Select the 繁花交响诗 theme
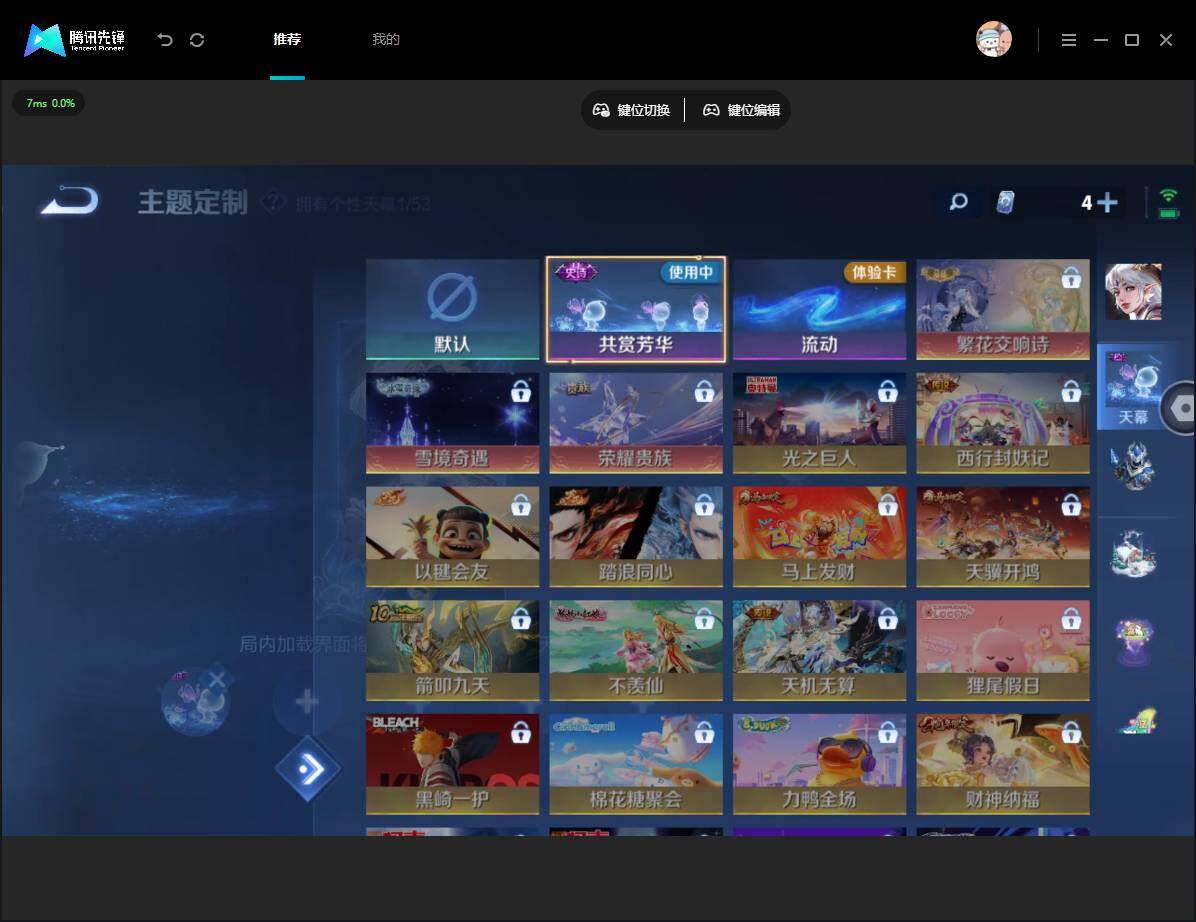Image resolution: width=1196 pixels, height=922 pixels. pos(1003,309)
